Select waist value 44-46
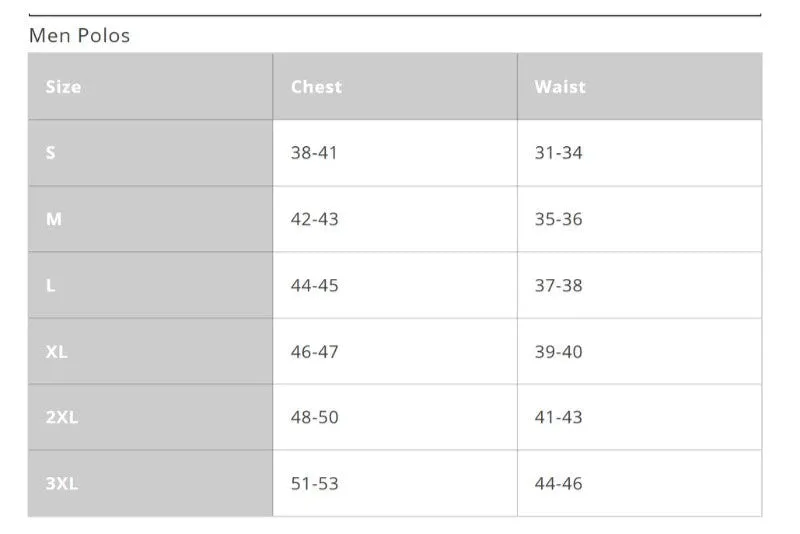The height and width of the screenshot is (534, 800). click(558, 483)
